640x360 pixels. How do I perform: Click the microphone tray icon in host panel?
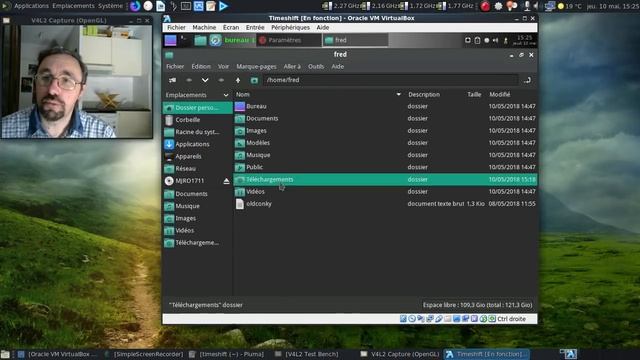[527, 6]
